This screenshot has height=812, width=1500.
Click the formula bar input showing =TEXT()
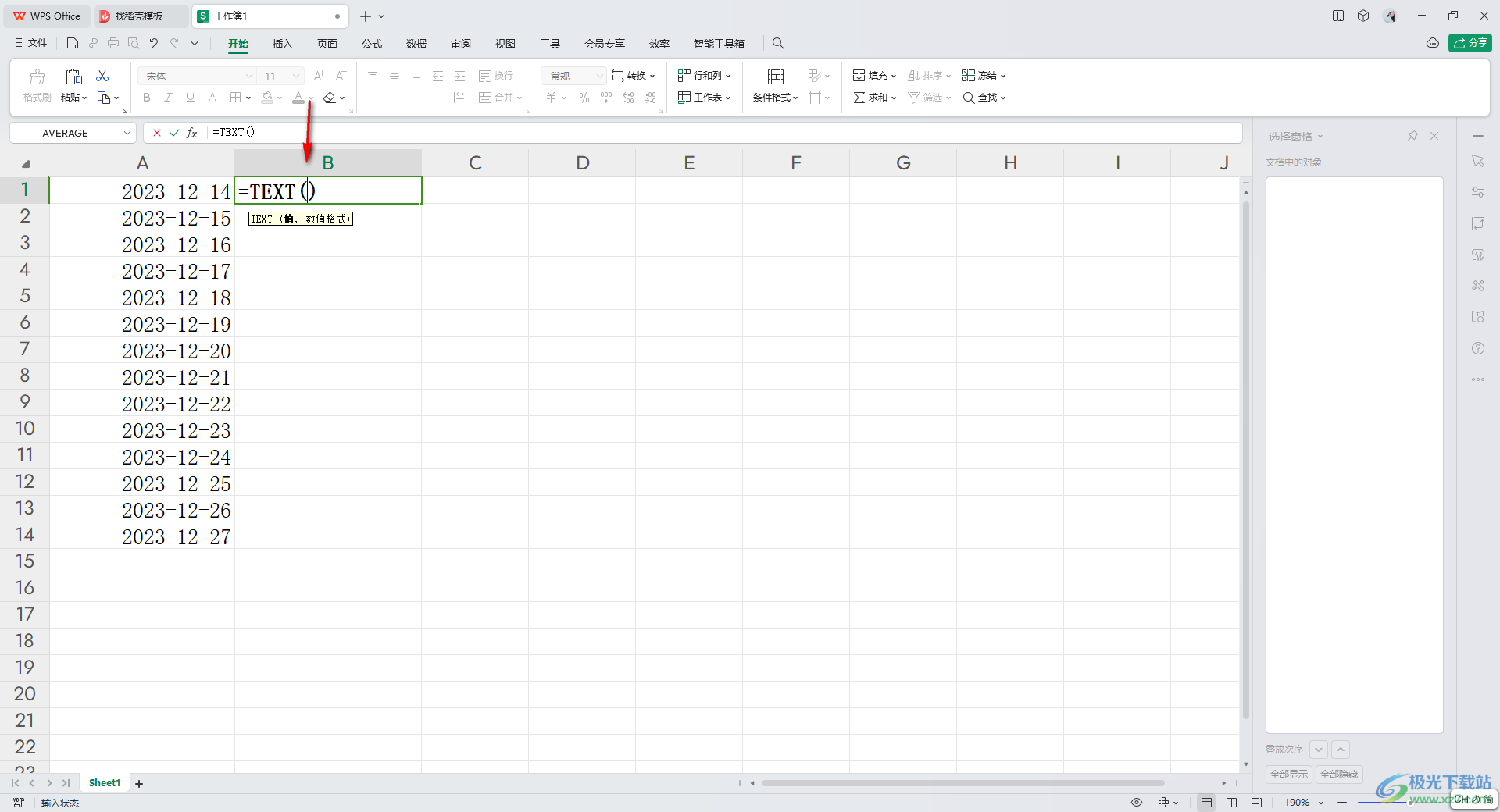(x=723, y=133)
